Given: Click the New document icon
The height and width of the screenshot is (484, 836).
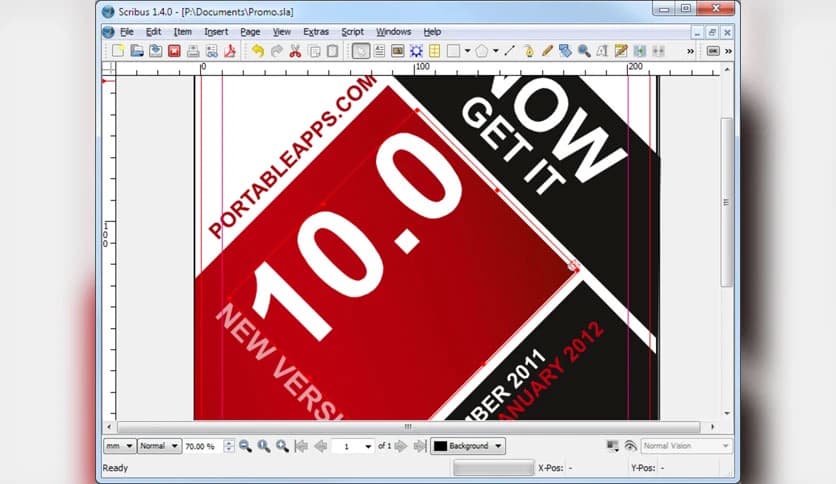Looking at the screenshot, I should click(119, 51).
